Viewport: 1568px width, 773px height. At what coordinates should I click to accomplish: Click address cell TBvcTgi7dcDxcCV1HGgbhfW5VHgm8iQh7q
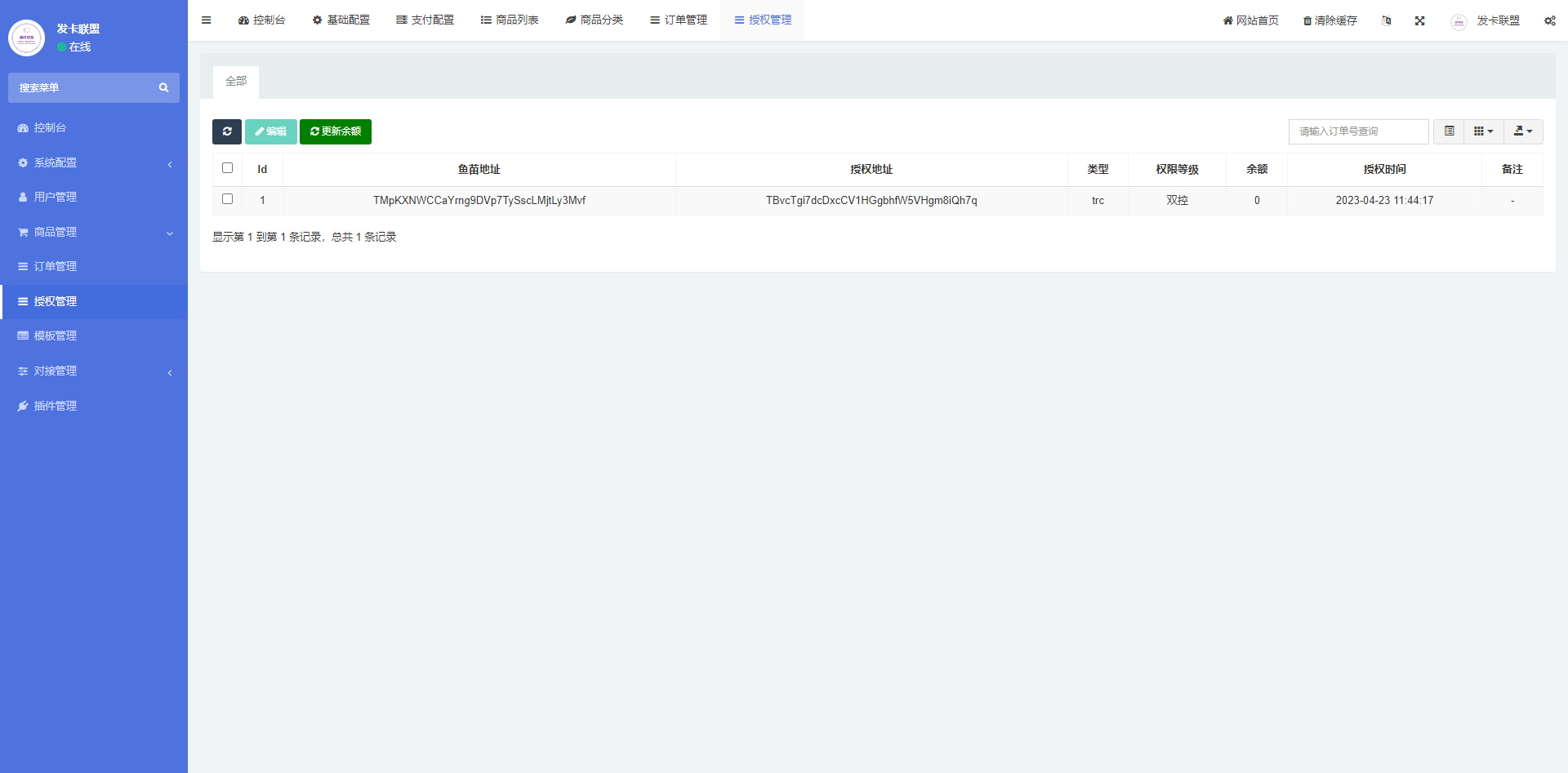(871, 200)
